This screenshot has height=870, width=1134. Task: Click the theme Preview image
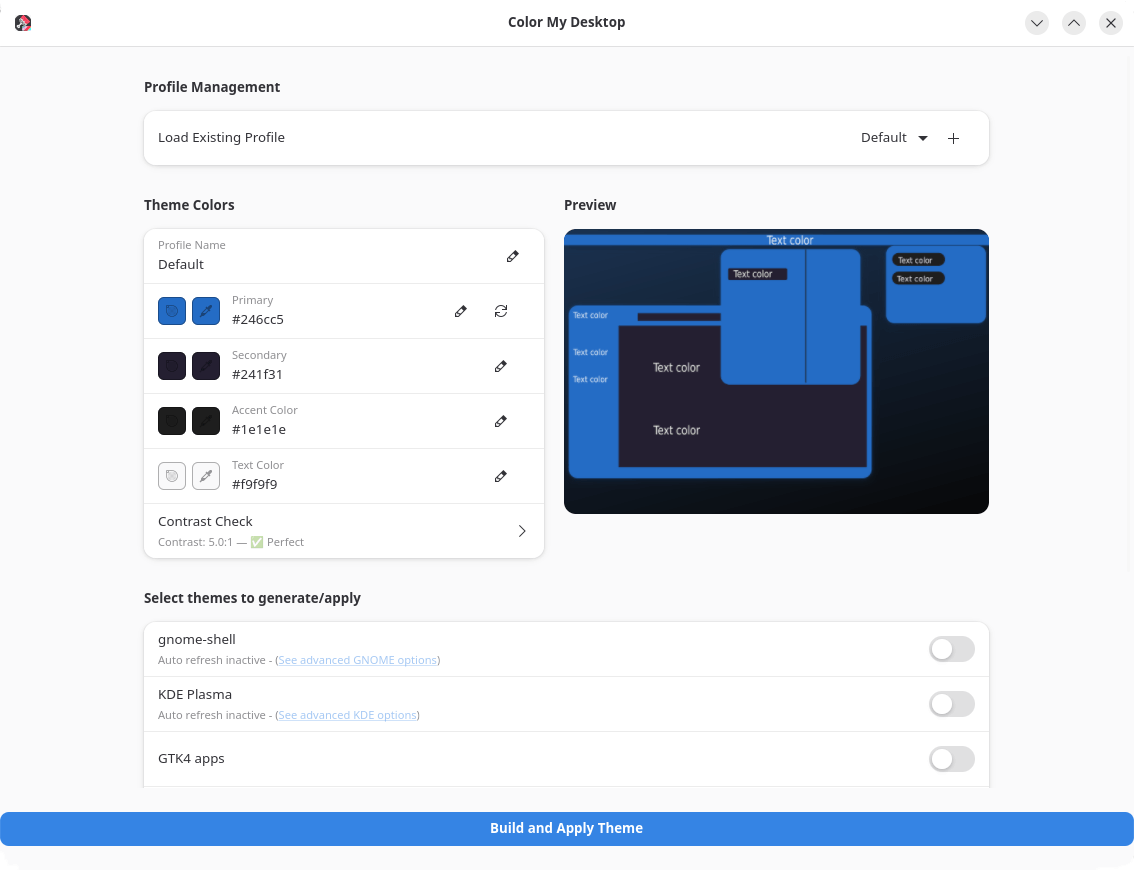tap(776, 371)
